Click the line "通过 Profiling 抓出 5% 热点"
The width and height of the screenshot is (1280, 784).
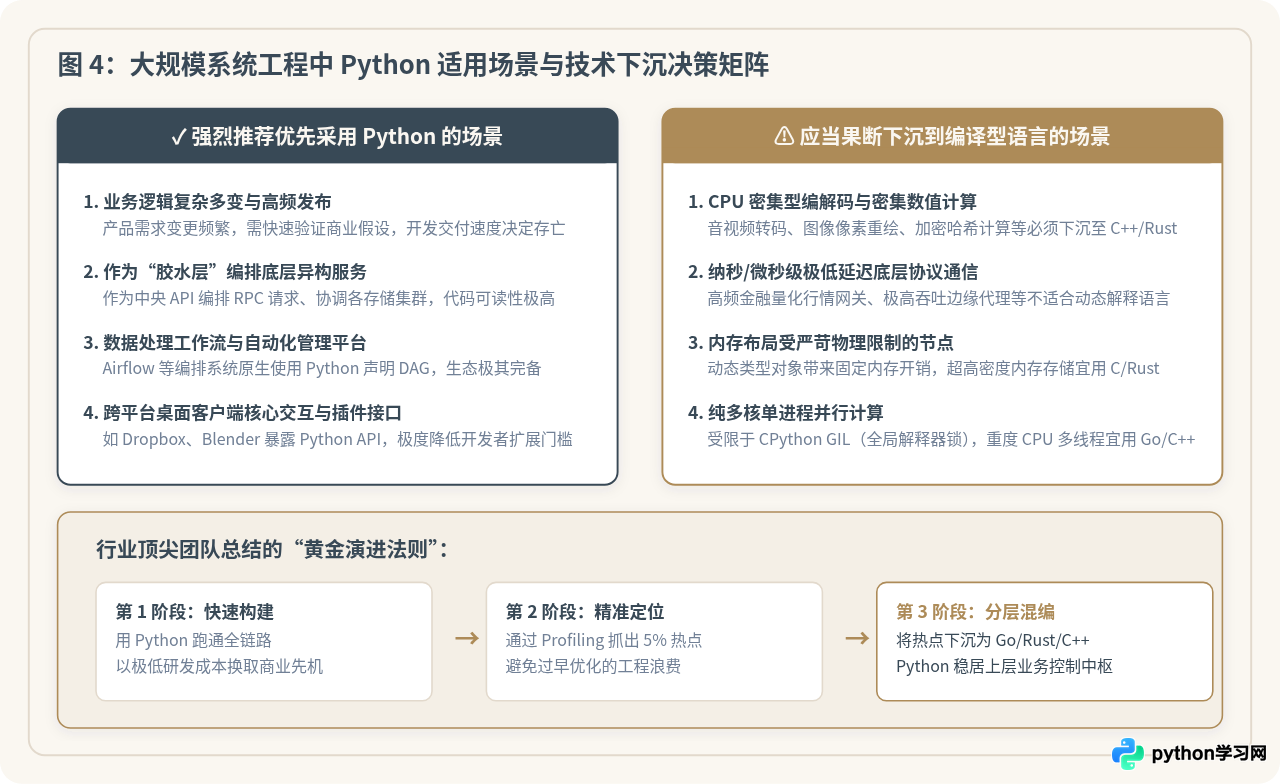604,640
